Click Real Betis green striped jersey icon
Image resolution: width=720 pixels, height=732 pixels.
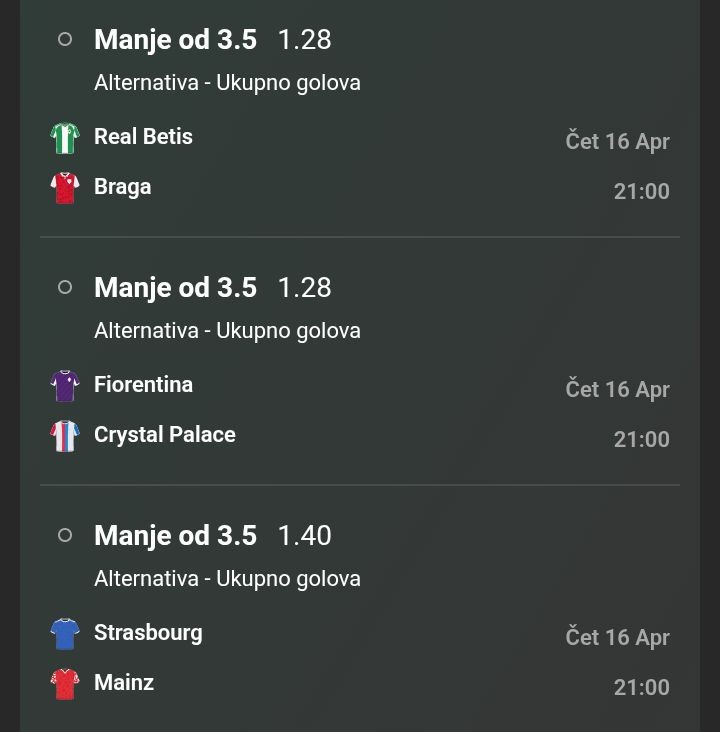click(x=65, y=138)
